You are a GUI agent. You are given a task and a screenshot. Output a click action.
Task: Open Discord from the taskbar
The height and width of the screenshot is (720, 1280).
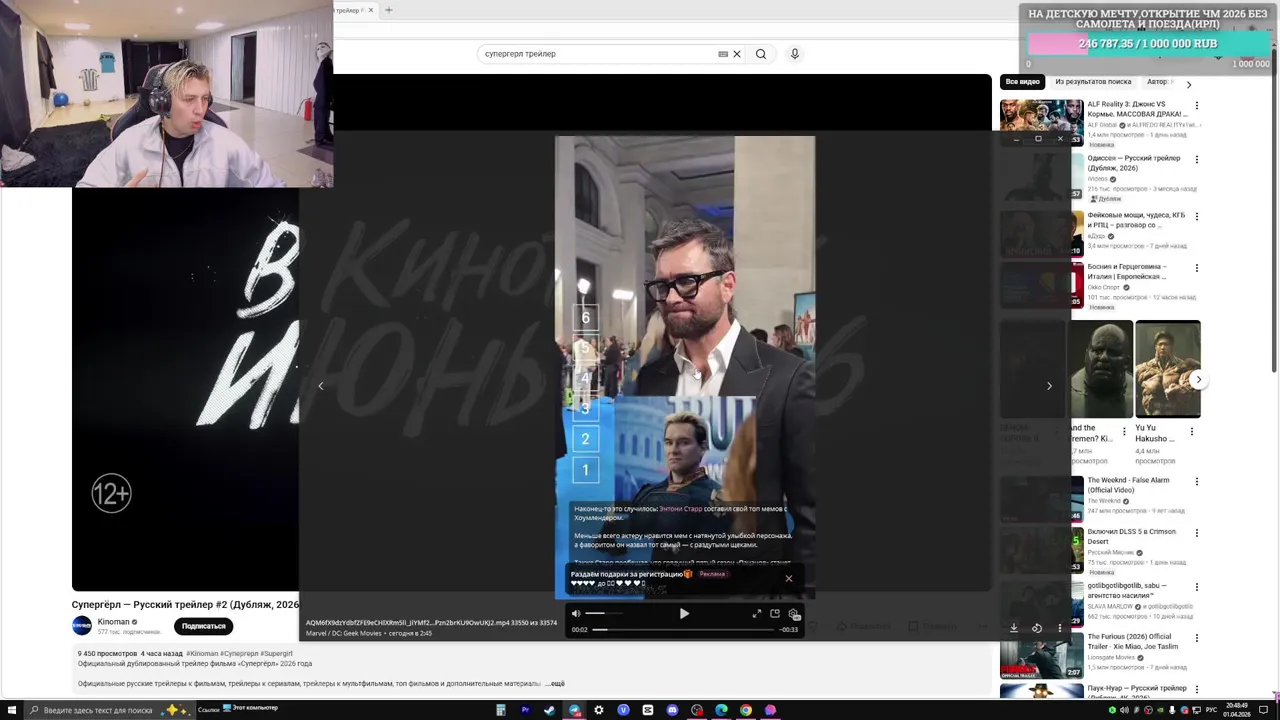click(x=672, y=710)
